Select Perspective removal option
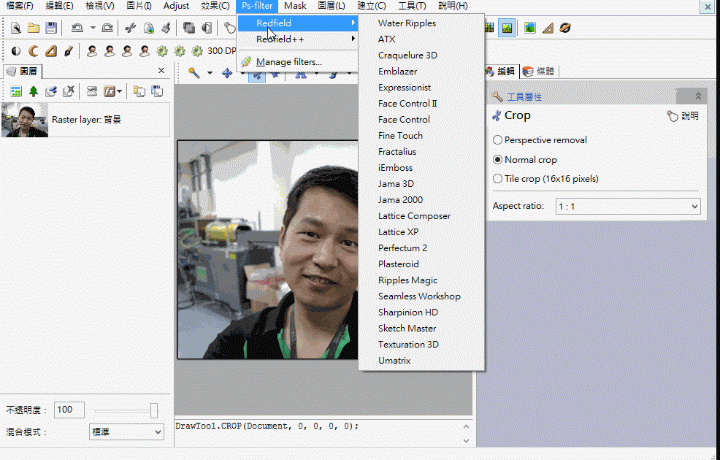 [498, 140]
